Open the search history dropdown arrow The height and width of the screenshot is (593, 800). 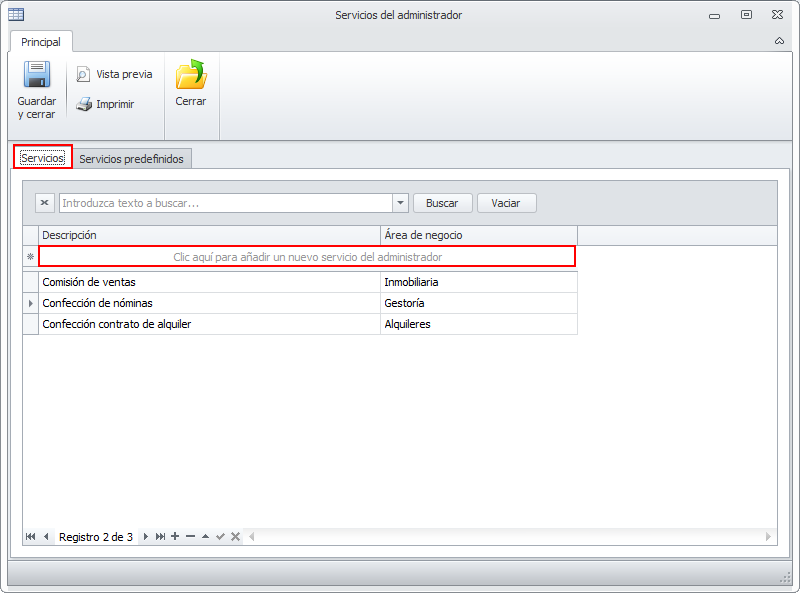point(401,203)
